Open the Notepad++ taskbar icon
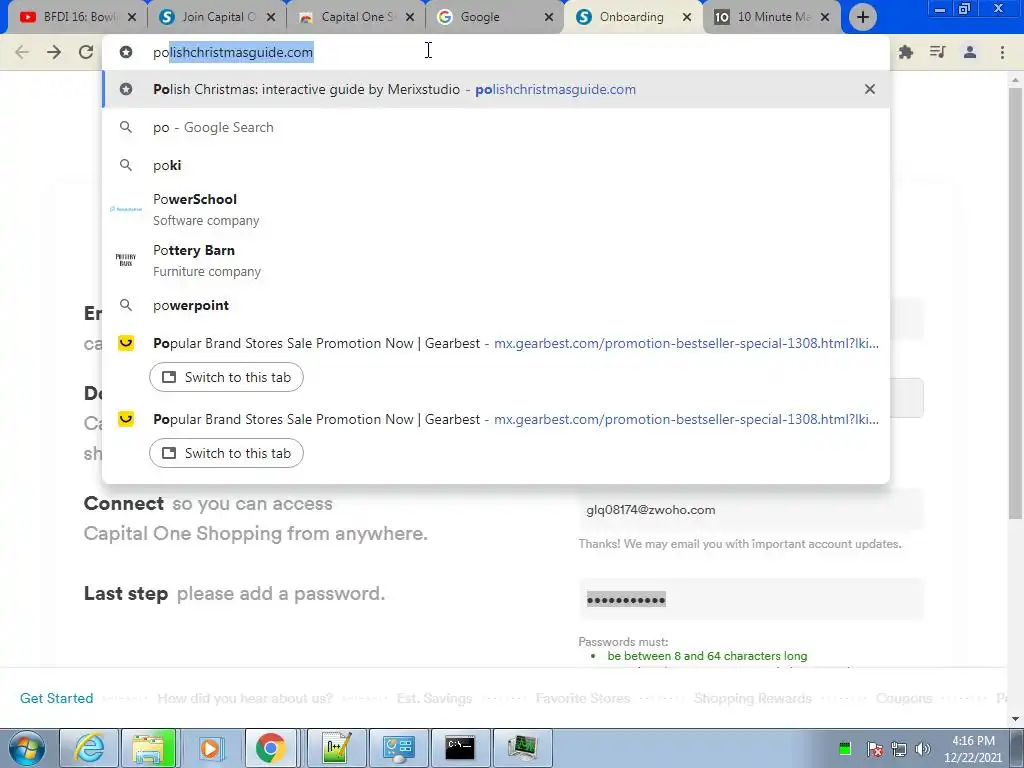 336,748
